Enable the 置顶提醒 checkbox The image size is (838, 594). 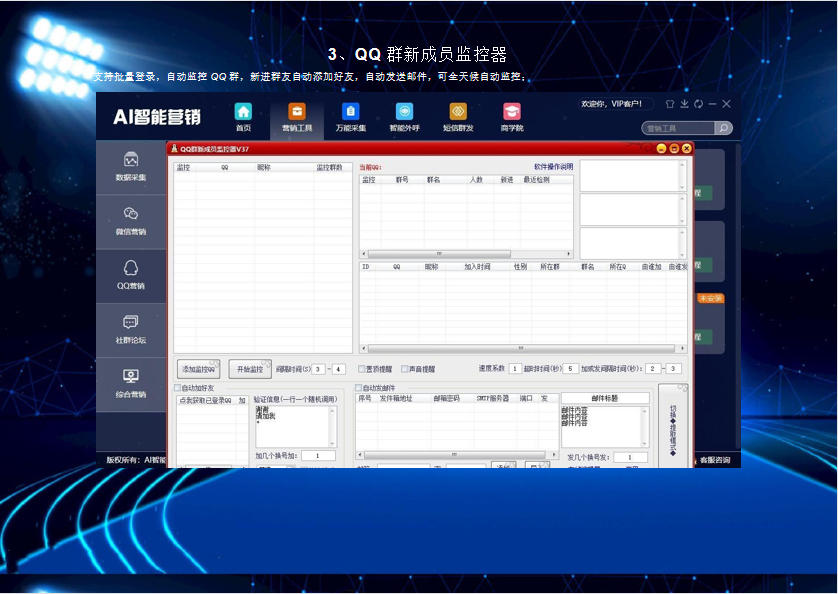362,369
